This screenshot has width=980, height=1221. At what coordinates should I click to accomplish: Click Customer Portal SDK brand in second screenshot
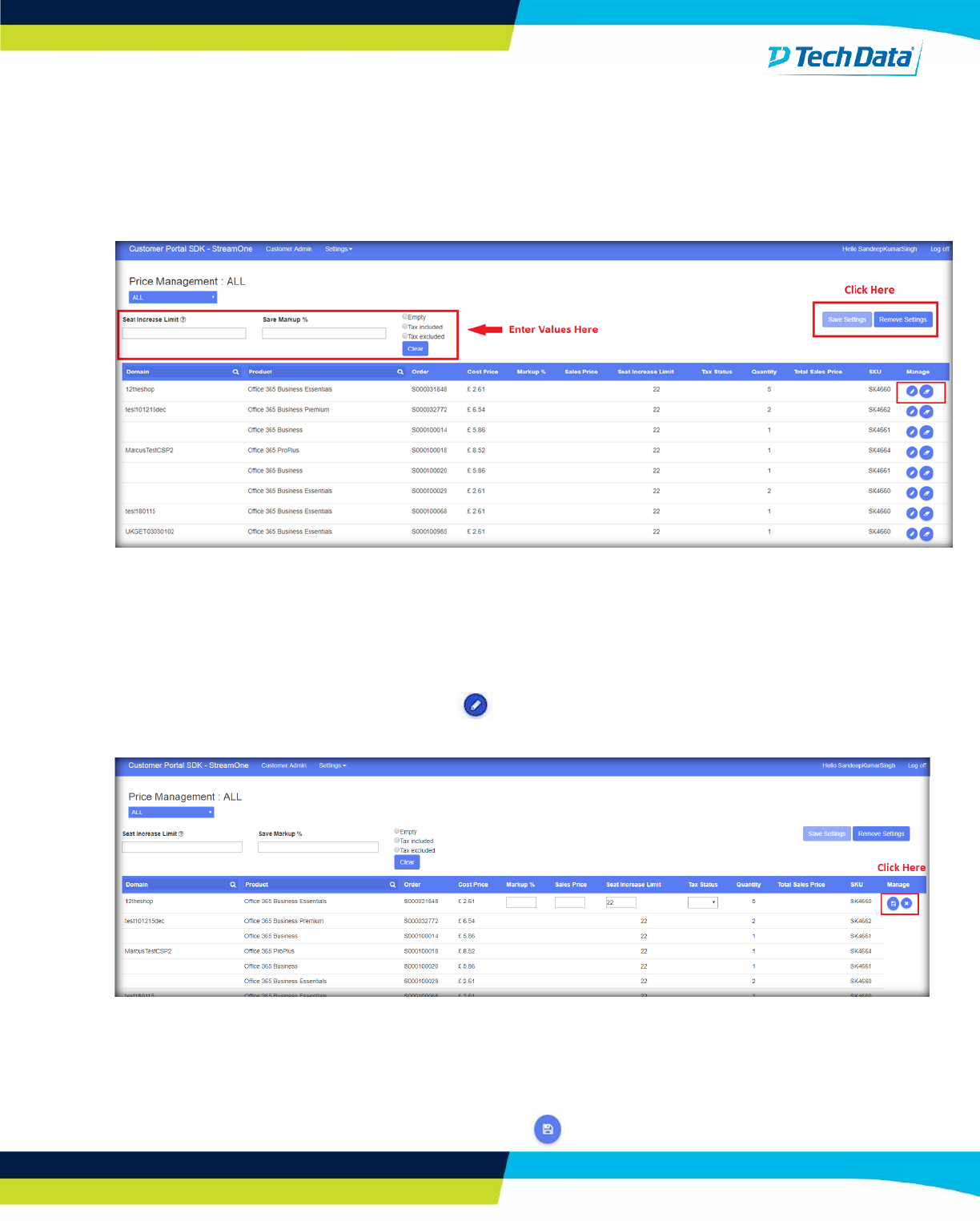coord(188,765)
